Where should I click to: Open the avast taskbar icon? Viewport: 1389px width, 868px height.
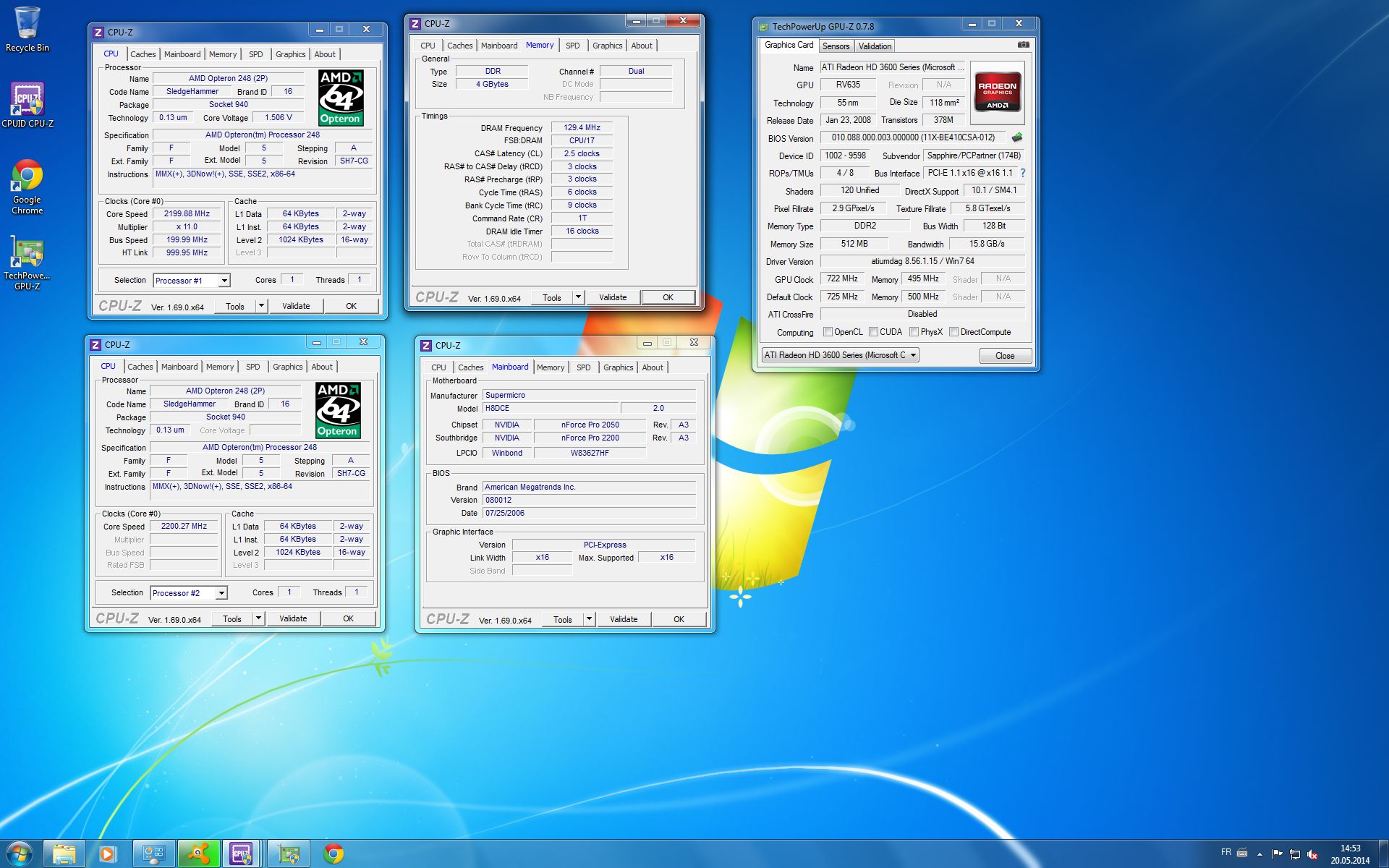pos(197,854)
